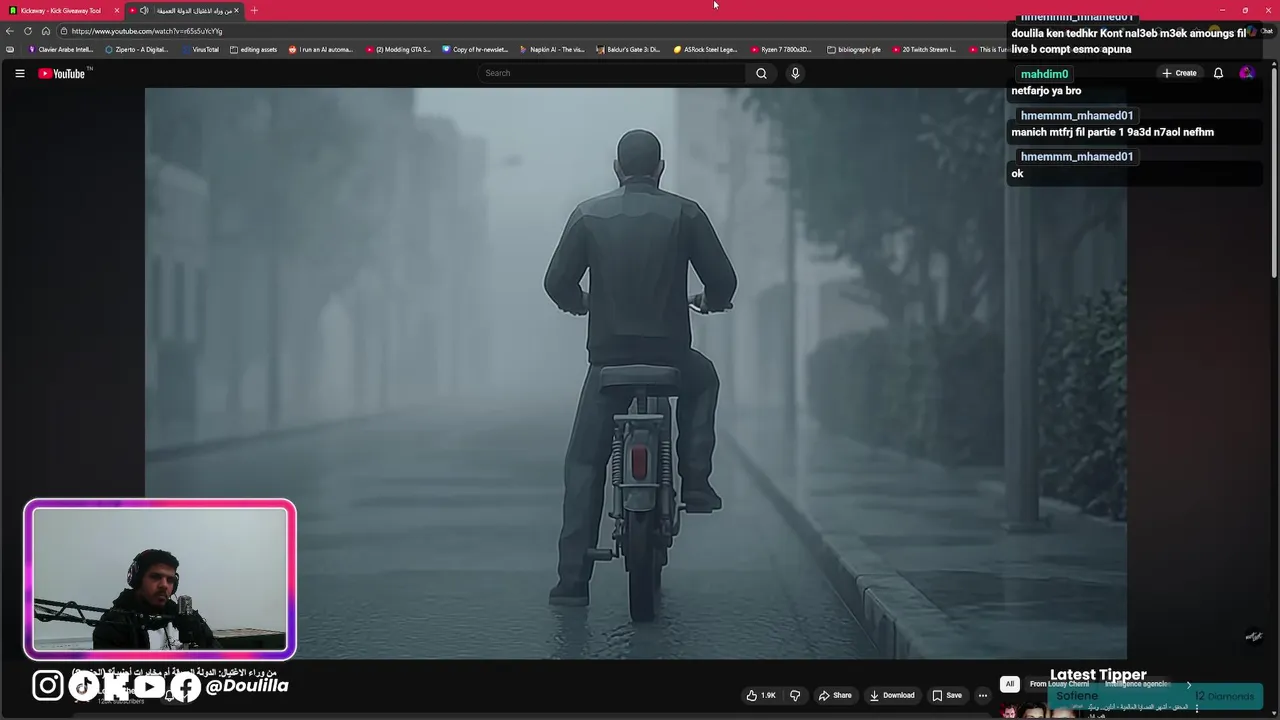Open the VirusTotal bookmark
This screenshot has height=720, width=1280.
pyautogui.click(x=200, y=49)
